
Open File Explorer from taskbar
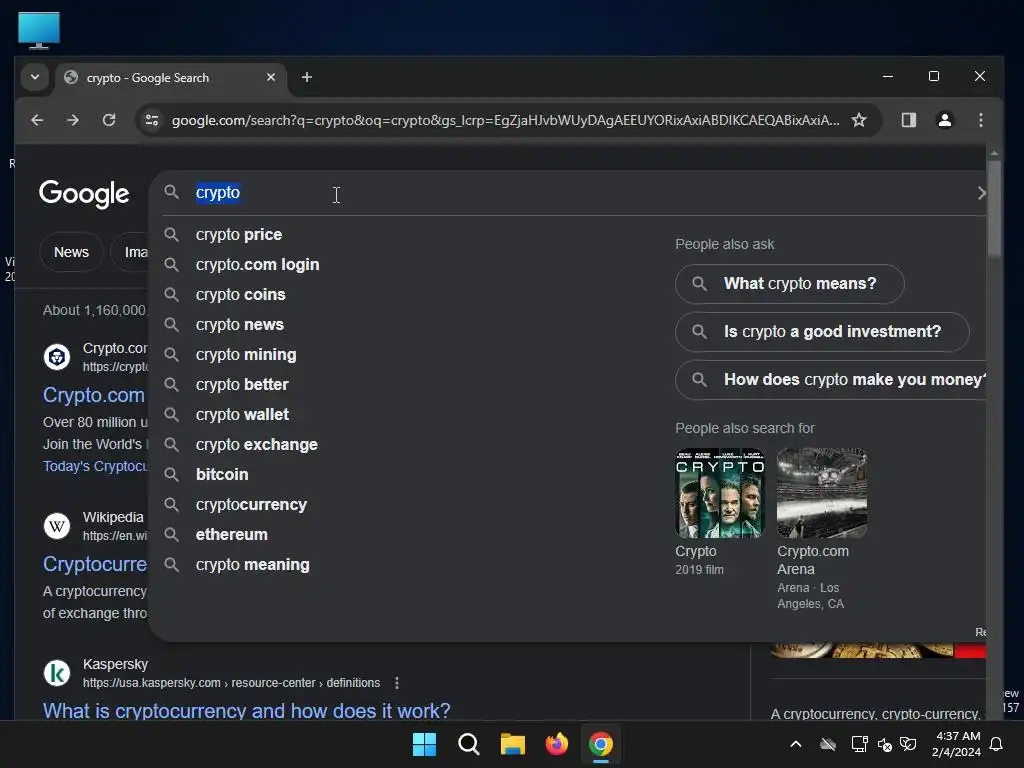513,744
